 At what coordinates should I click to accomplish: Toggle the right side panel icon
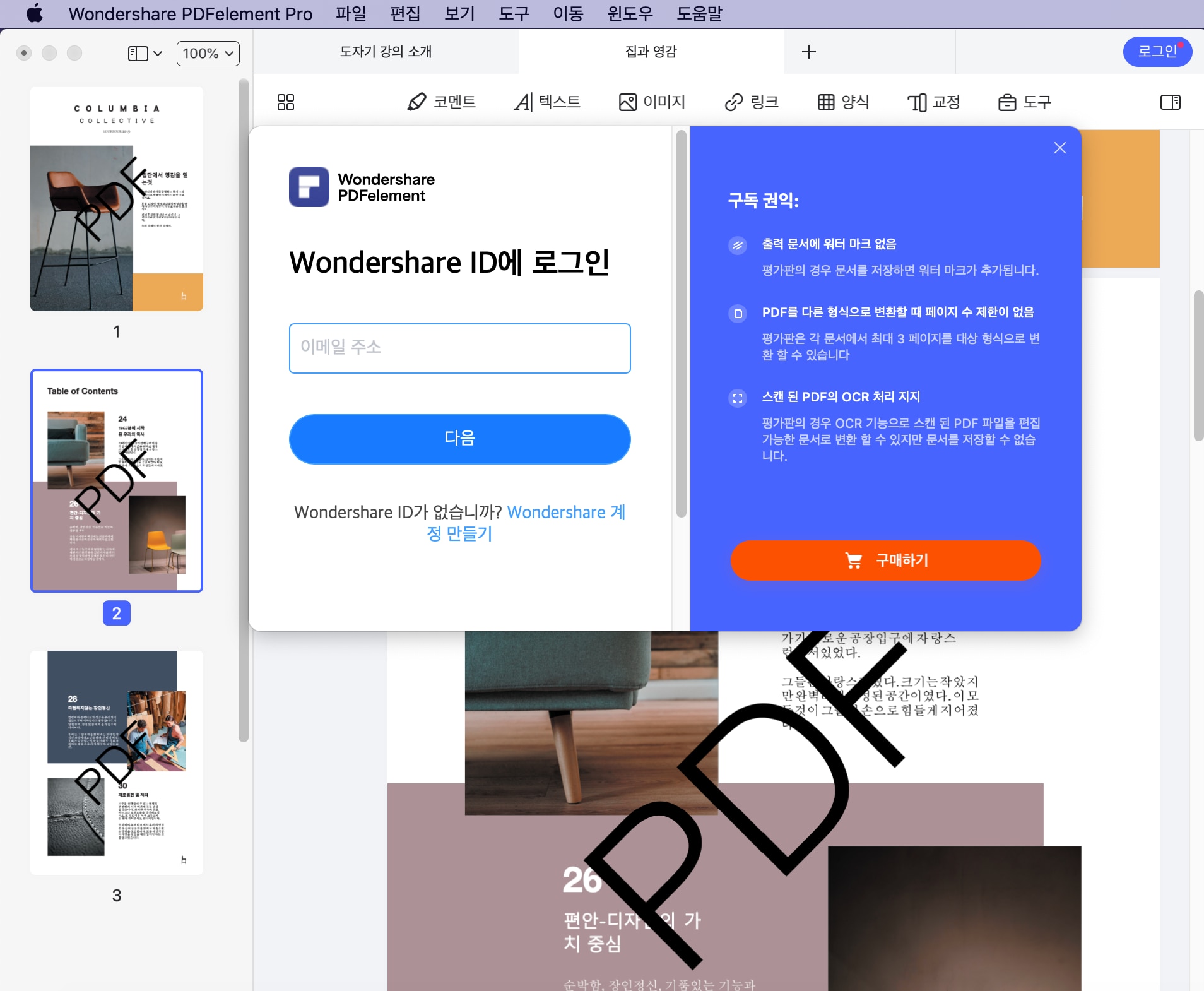[x=1171, y=102]
